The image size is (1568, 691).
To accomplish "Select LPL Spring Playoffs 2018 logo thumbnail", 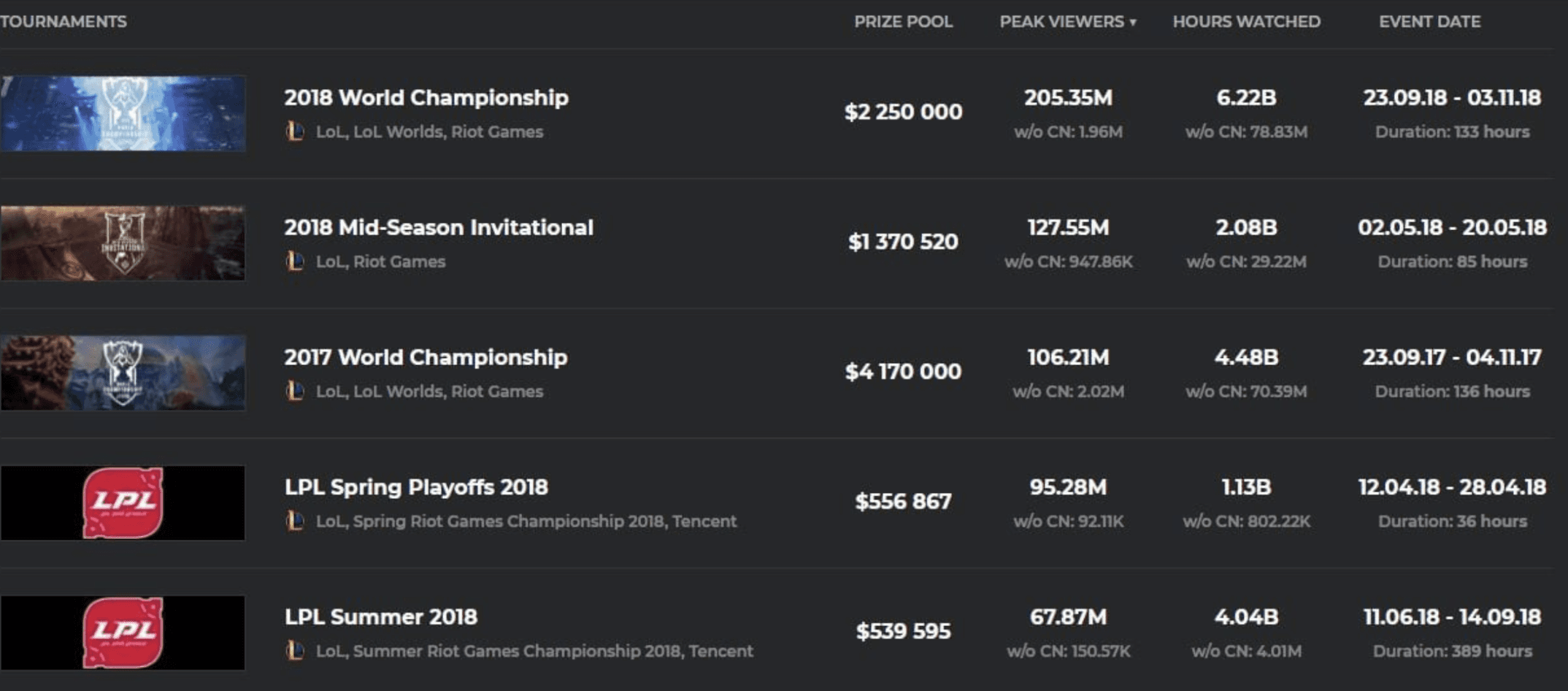I will click(x=123, y=503).
